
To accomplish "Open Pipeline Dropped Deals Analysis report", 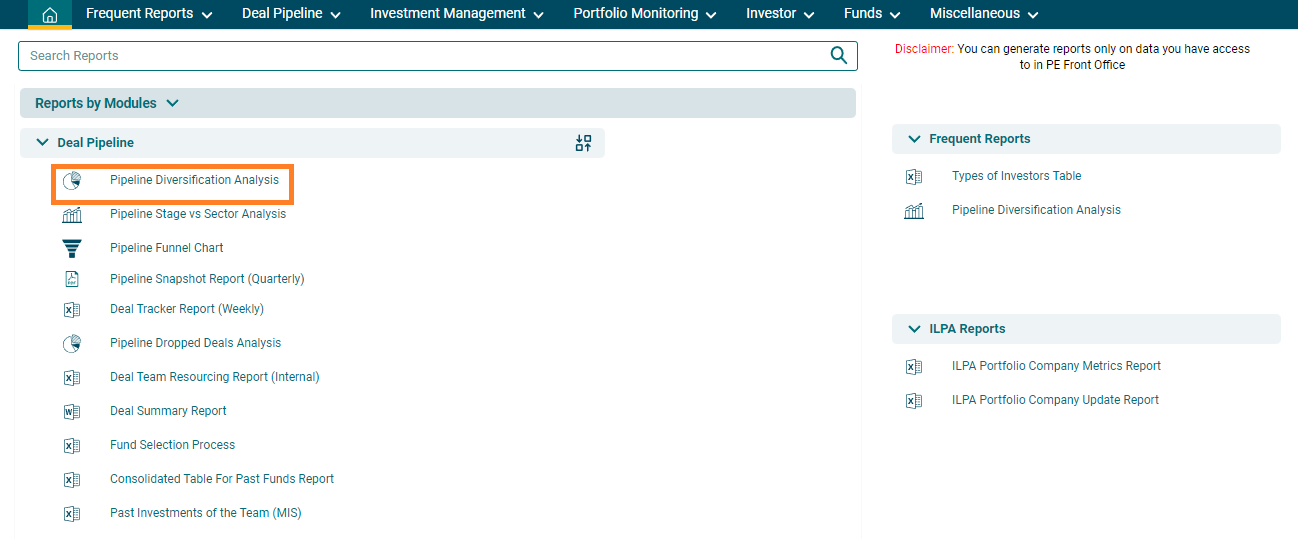I will (x=195, y=343).
